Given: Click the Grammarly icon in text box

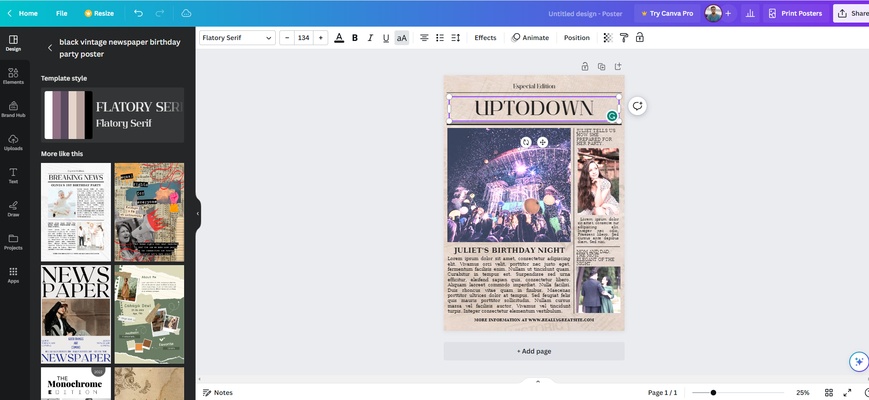Looking at the screenshot, I should pyautogui.click(x=612, y=116).
